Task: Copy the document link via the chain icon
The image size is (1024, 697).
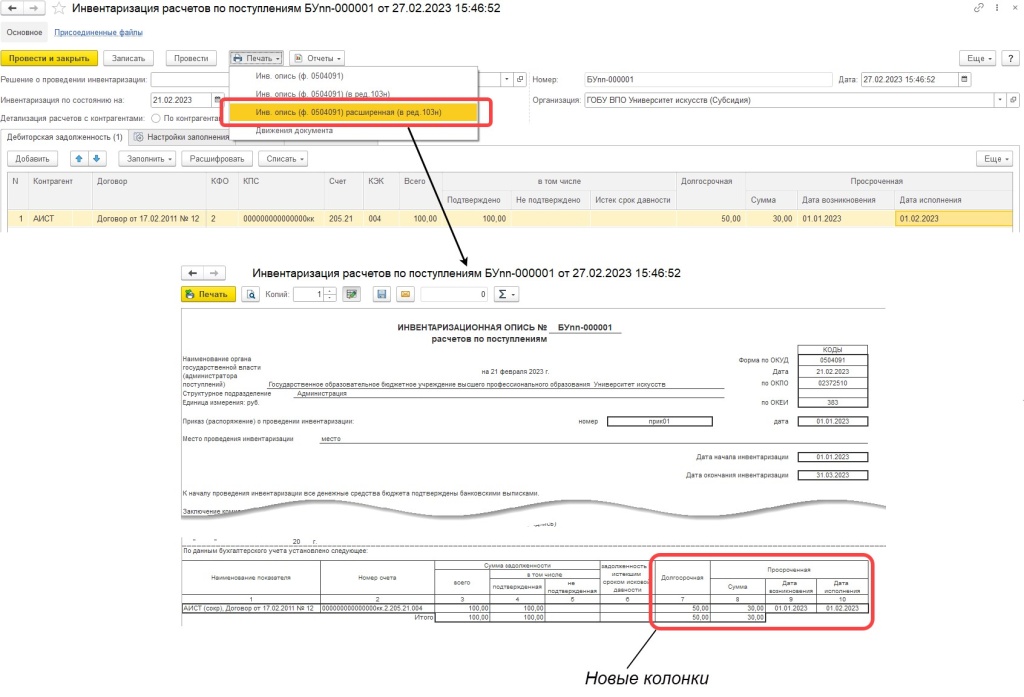Action: (x=978, y=8)
